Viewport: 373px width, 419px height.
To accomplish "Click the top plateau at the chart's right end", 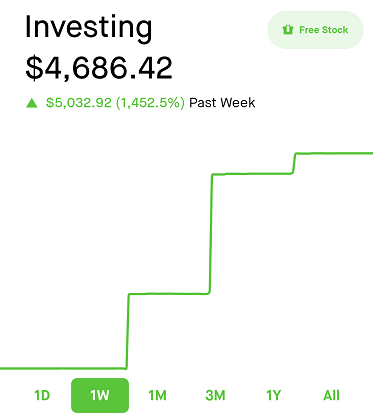I will click(x=334, y=153).
